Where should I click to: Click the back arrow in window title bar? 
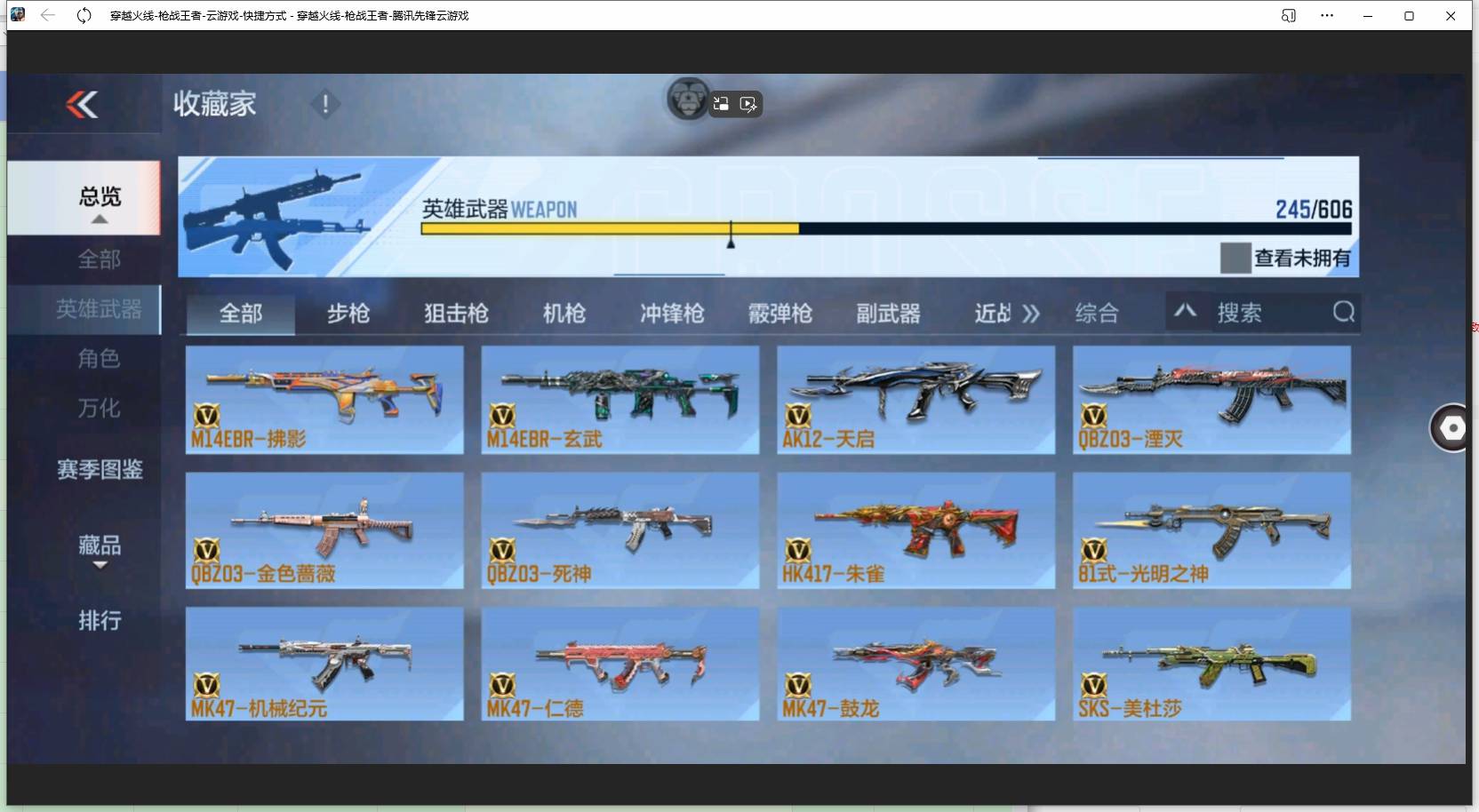(48, 15)
